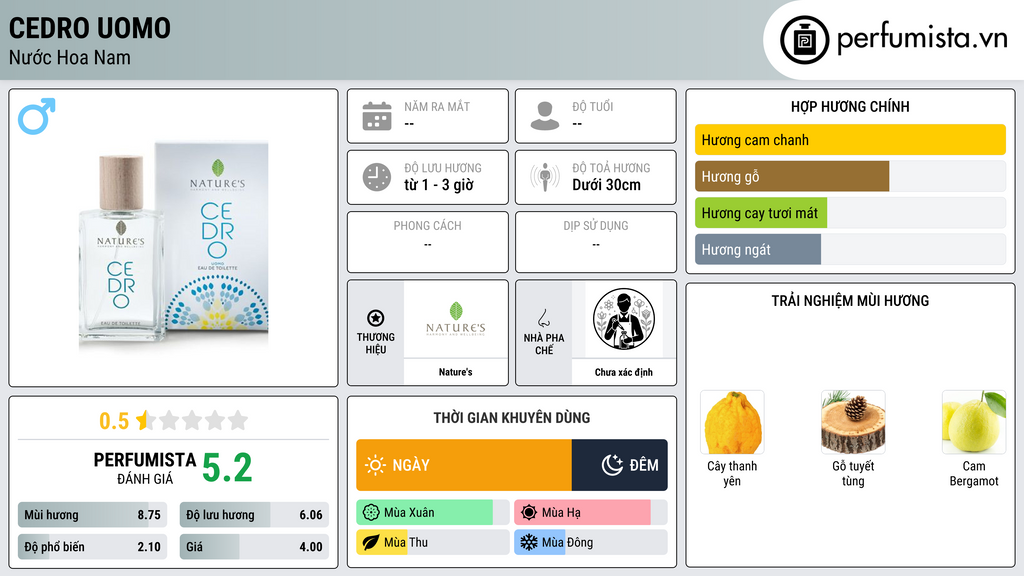Click the perfumista.vn perfume bottle logo icon
The image size is (1024, 576).
[x=804, y=40]
